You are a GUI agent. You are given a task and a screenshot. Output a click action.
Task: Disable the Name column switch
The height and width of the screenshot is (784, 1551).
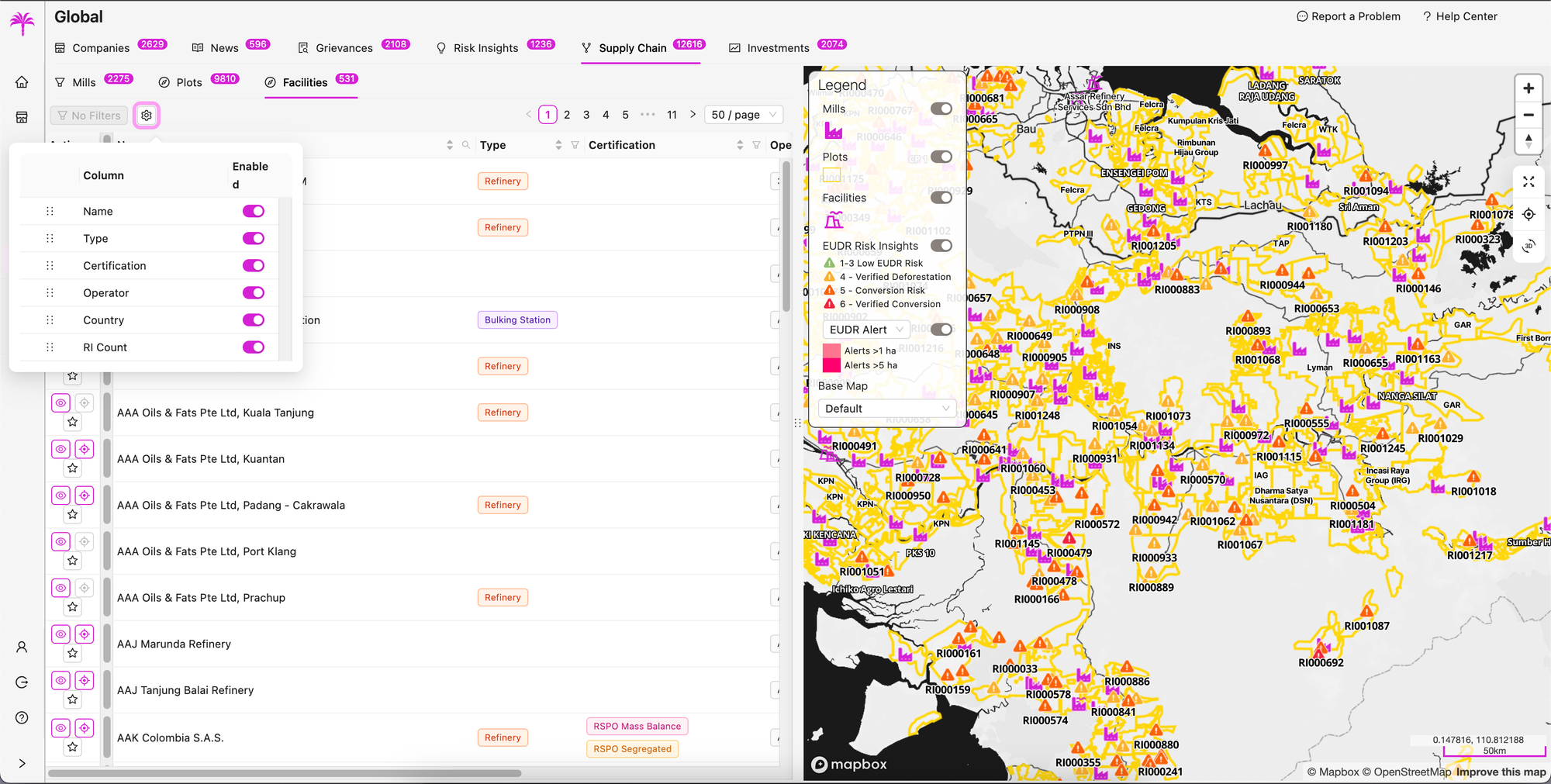(253, 211)
